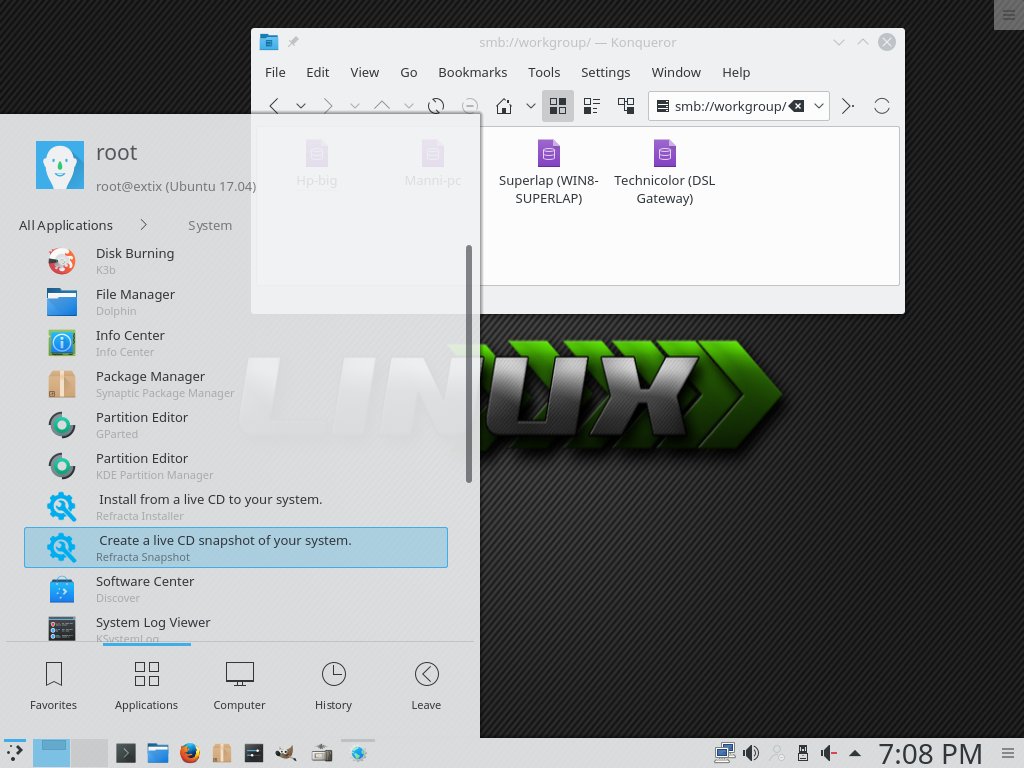Clear the location bar text
1024x768 pixels.
point(797,106)
